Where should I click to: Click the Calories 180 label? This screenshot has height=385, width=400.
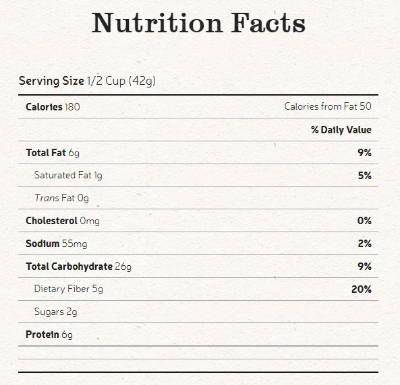coord(53,107)
